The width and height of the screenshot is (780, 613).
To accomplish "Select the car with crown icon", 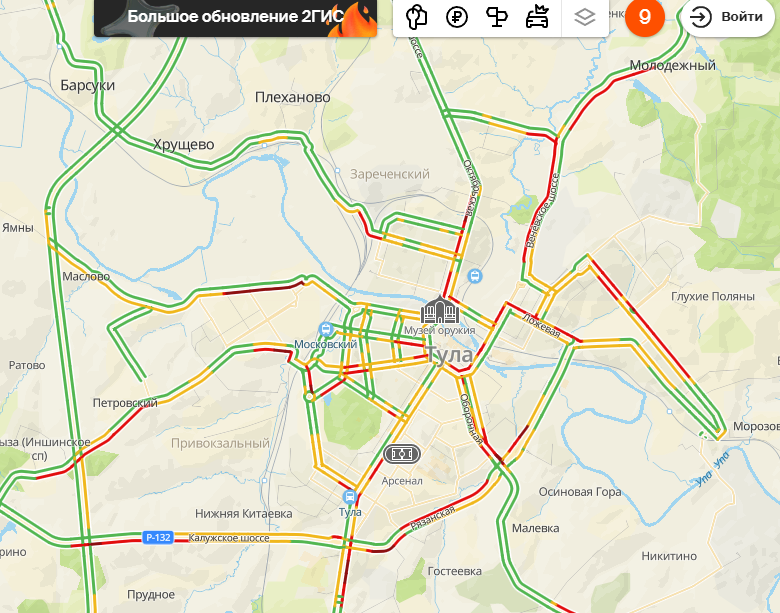I will 537,17.
